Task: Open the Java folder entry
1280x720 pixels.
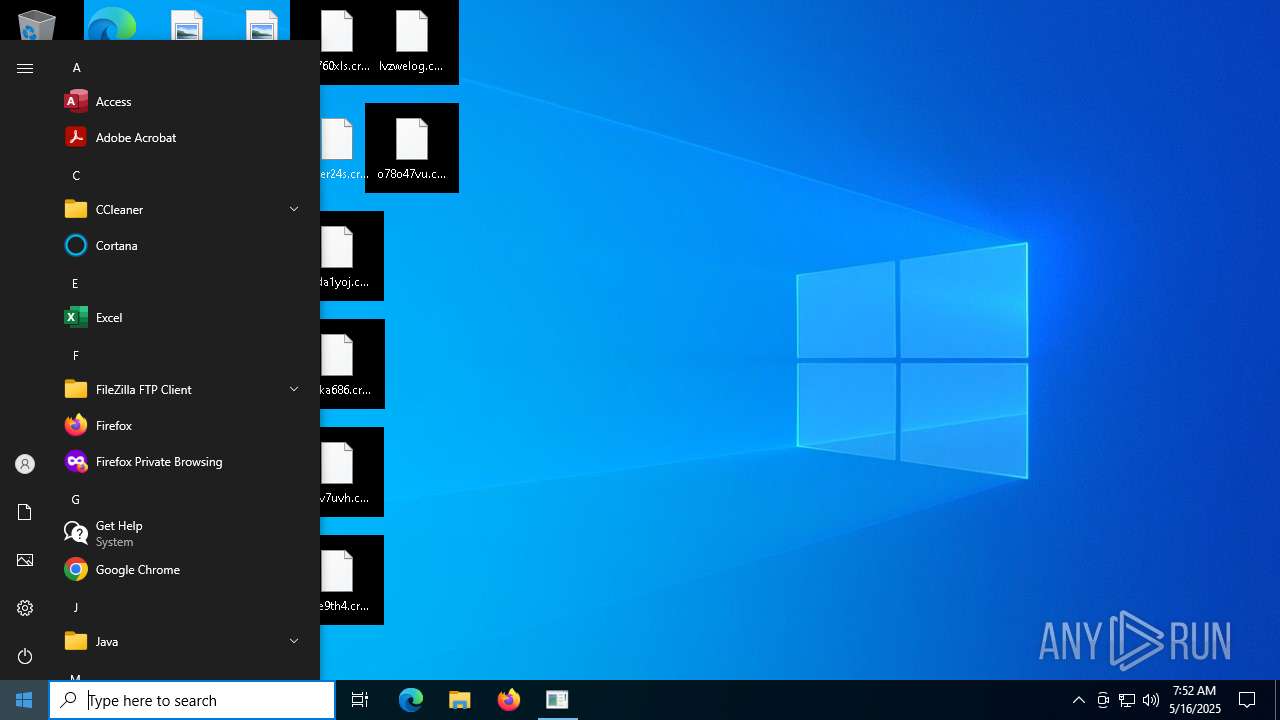Action: pos(184,642)
